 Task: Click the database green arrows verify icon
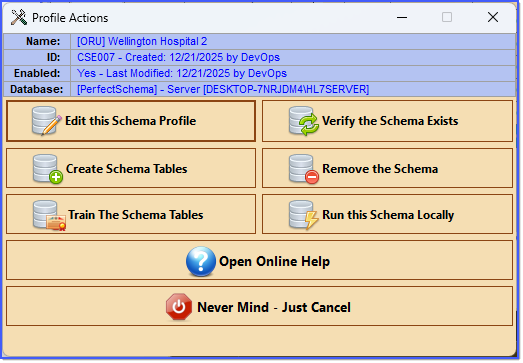coord(304,121)
